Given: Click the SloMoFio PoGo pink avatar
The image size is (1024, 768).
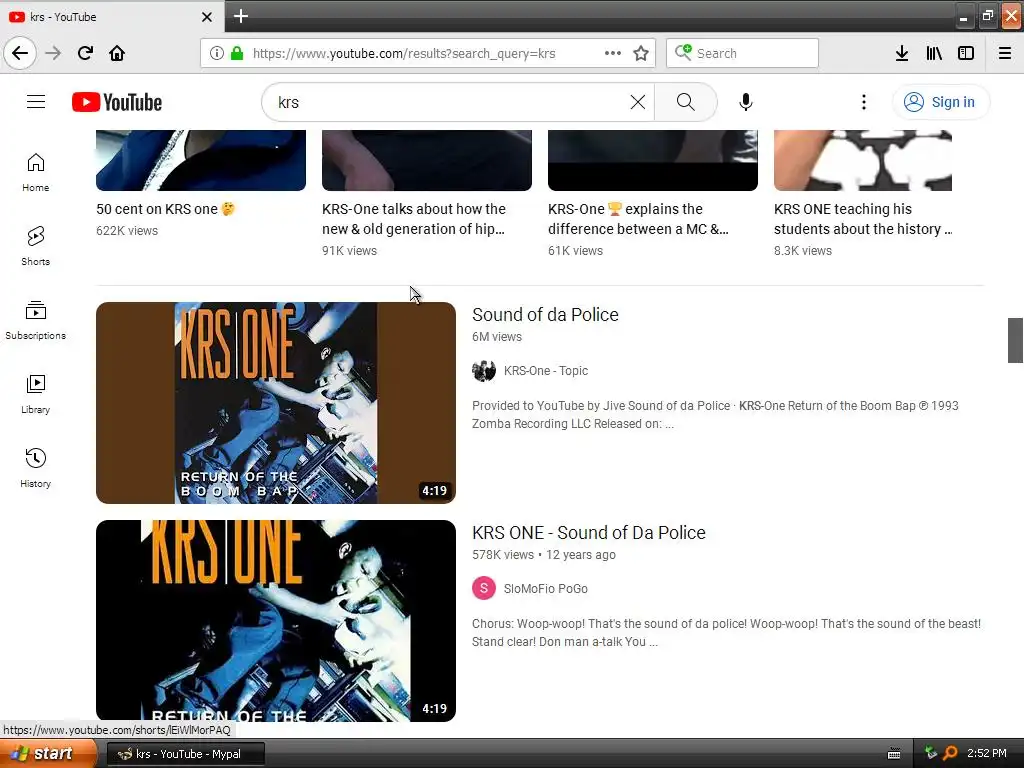Looking at the screenshot, I should (x=484, y=588).
